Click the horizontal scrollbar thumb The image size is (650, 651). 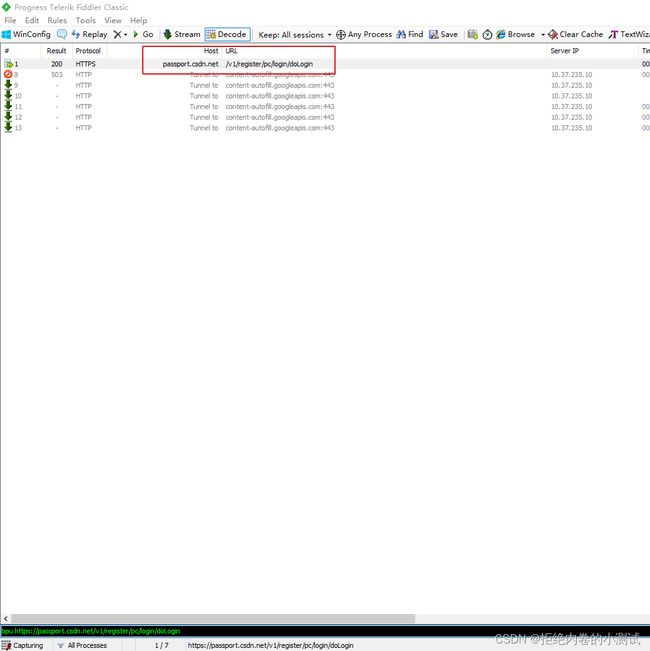(x=213, y=619)
